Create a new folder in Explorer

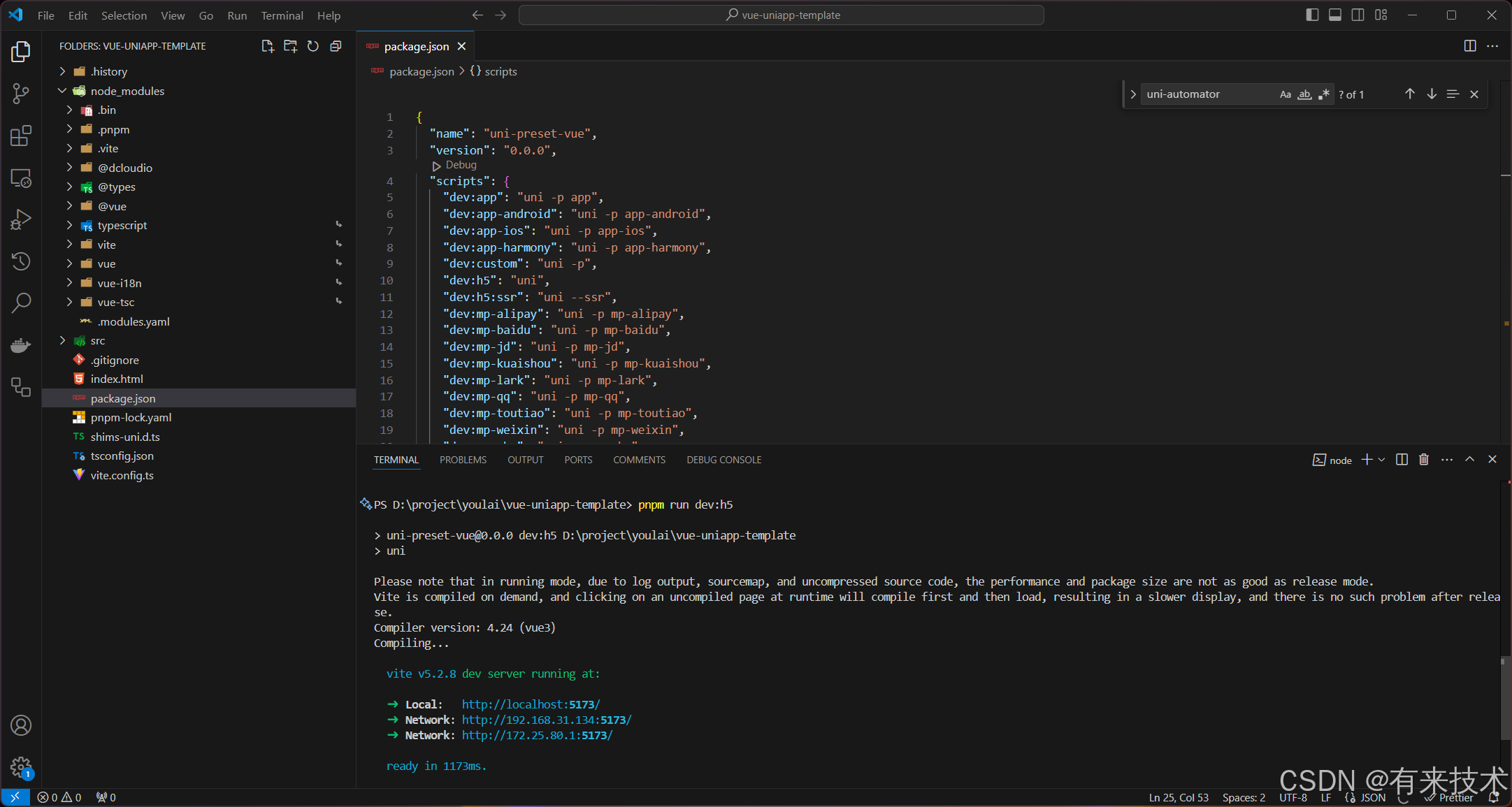(290, 46)
